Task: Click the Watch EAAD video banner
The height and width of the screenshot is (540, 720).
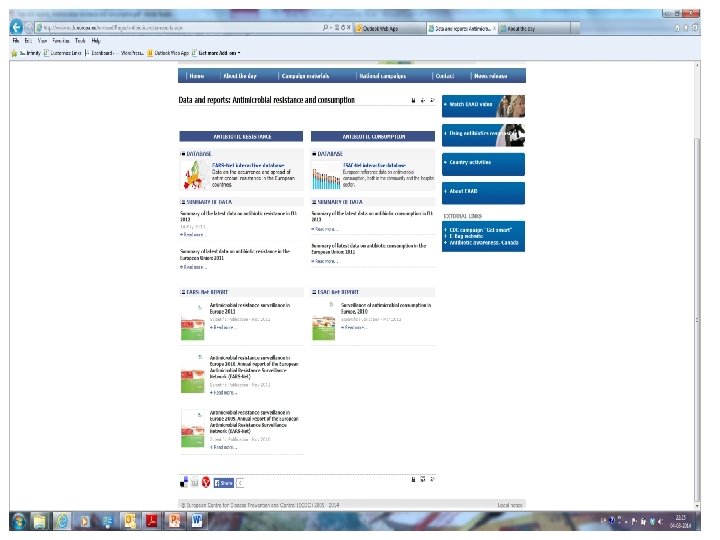Action: point(484,106)
